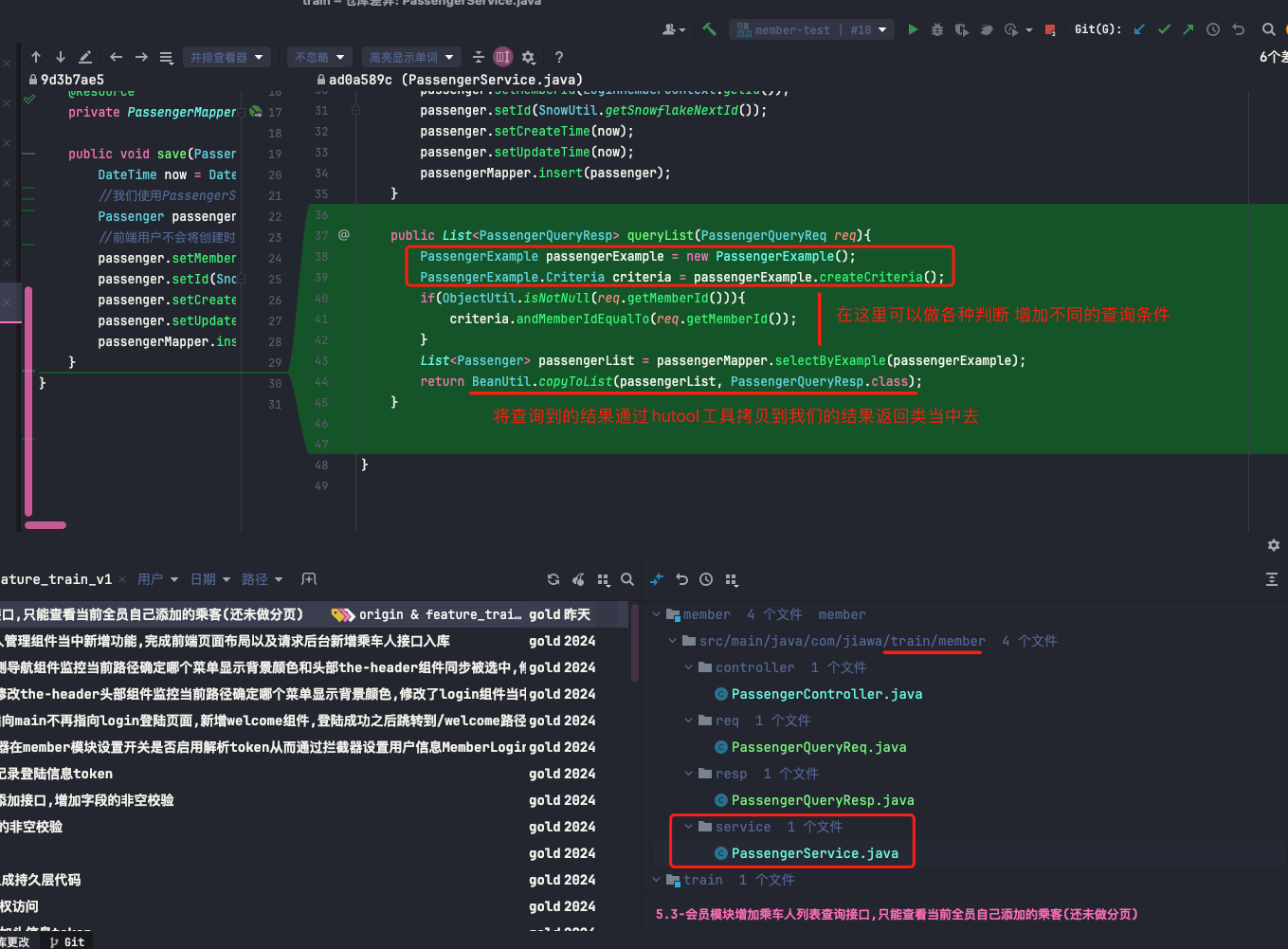This screenshot has width=1288, height=949.
Task: Select commit about 新增乘车人接口入库
Action: click(x=313, y=641)
